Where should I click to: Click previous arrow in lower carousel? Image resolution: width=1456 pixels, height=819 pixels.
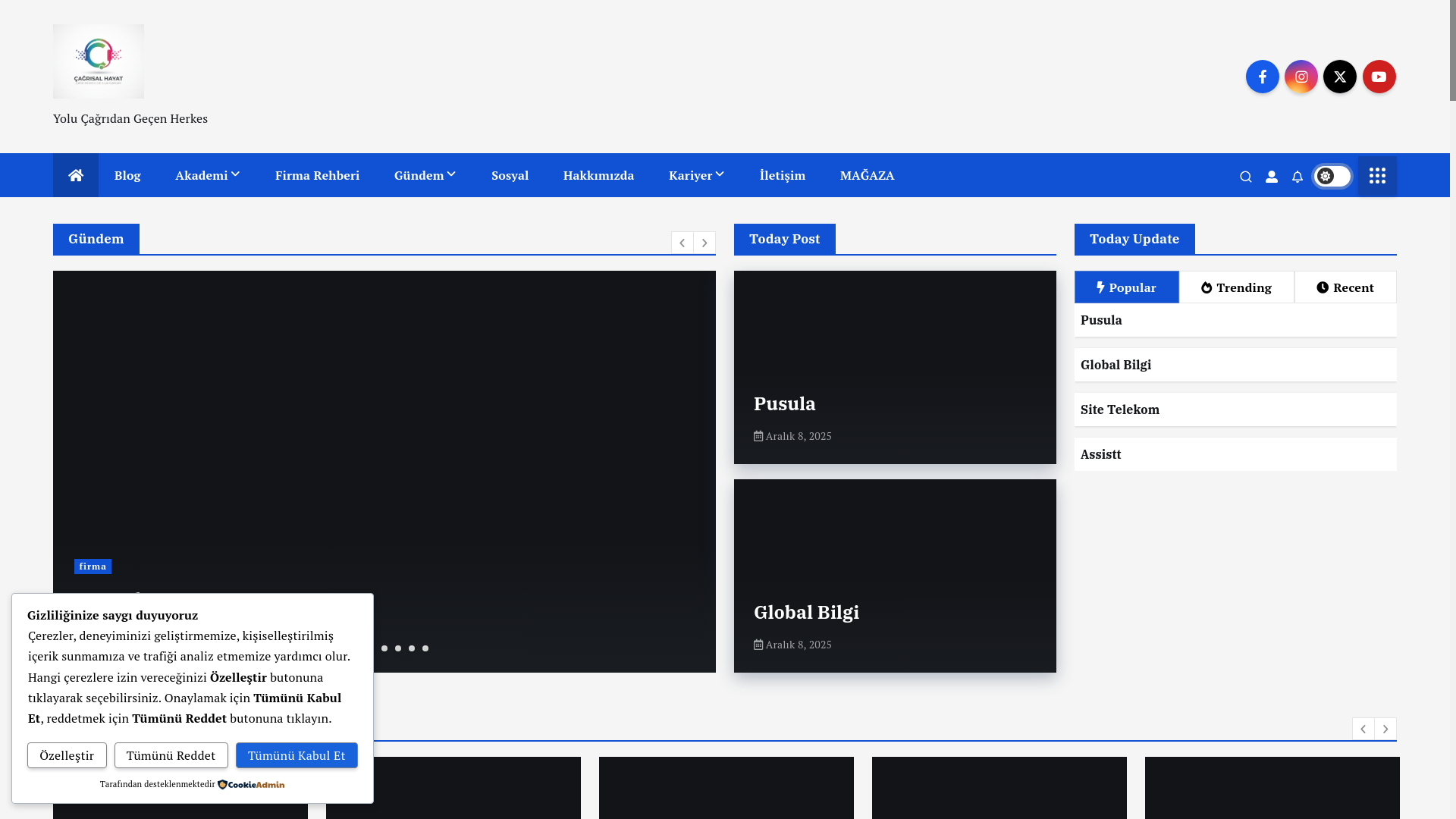click(x=1363, y=729)
